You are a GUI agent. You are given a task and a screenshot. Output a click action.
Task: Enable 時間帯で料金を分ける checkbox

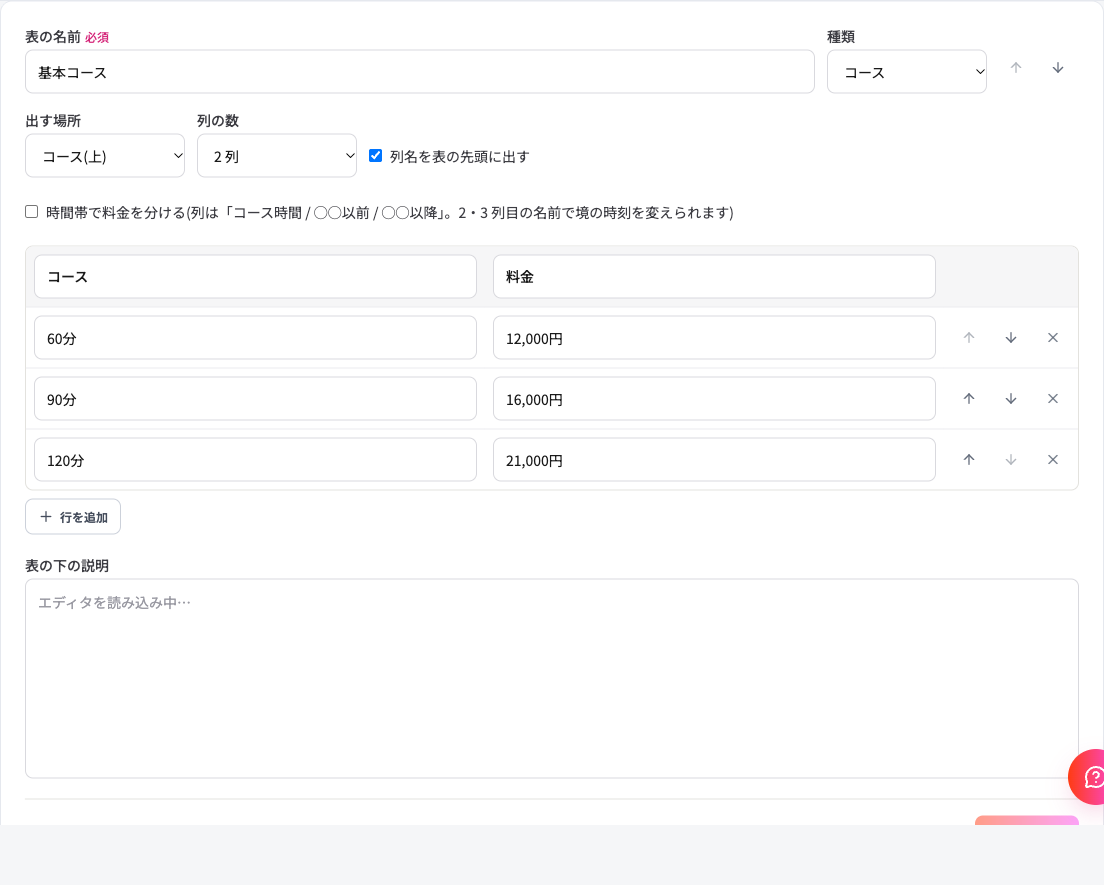32,212
